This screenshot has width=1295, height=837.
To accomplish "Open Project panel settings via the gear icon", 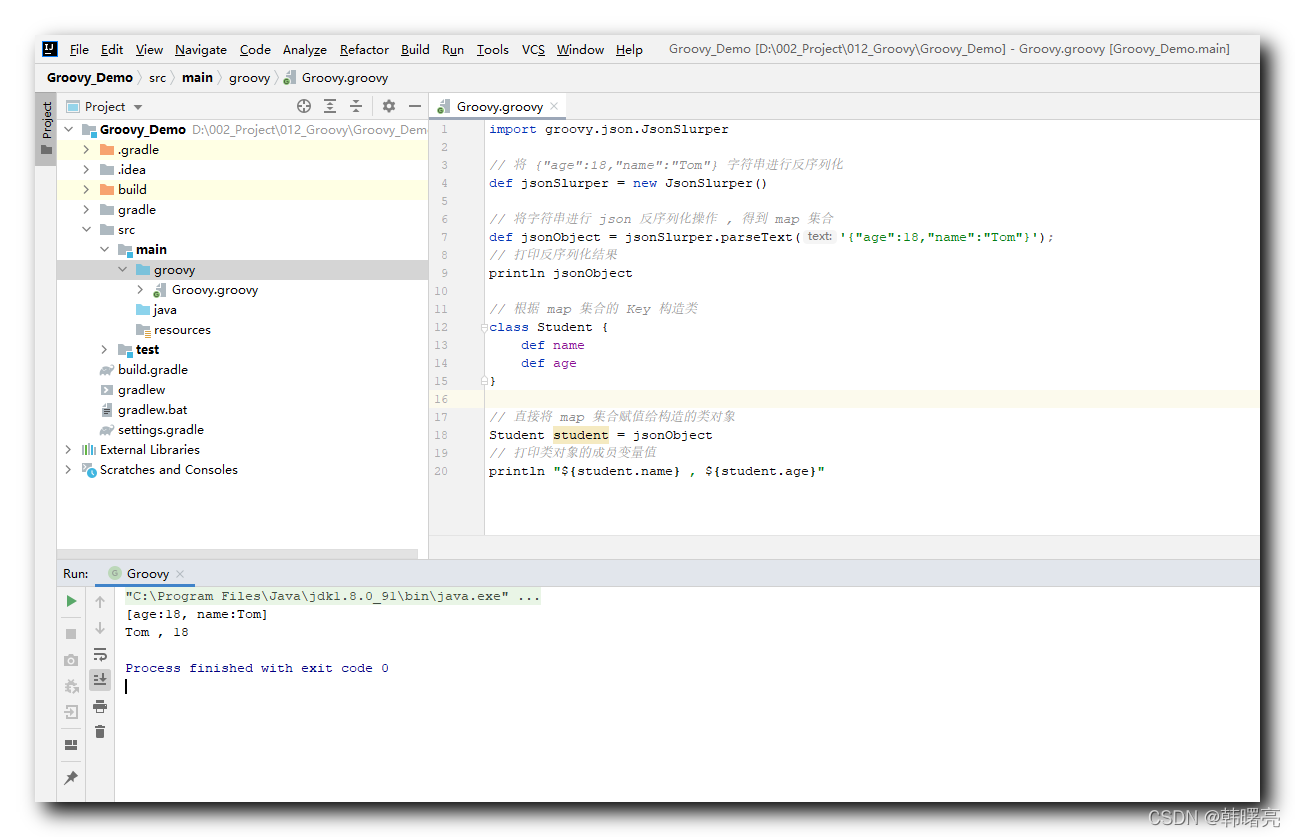I will pos(389,106).
